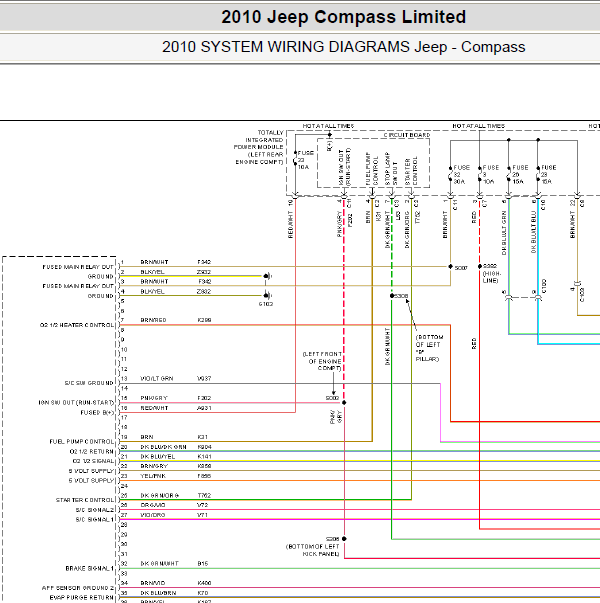Viewport: 600px width, 603px height.
Task: Click the "S/C SIGNAL 1" pin label
Action: (x=95, y=519)
